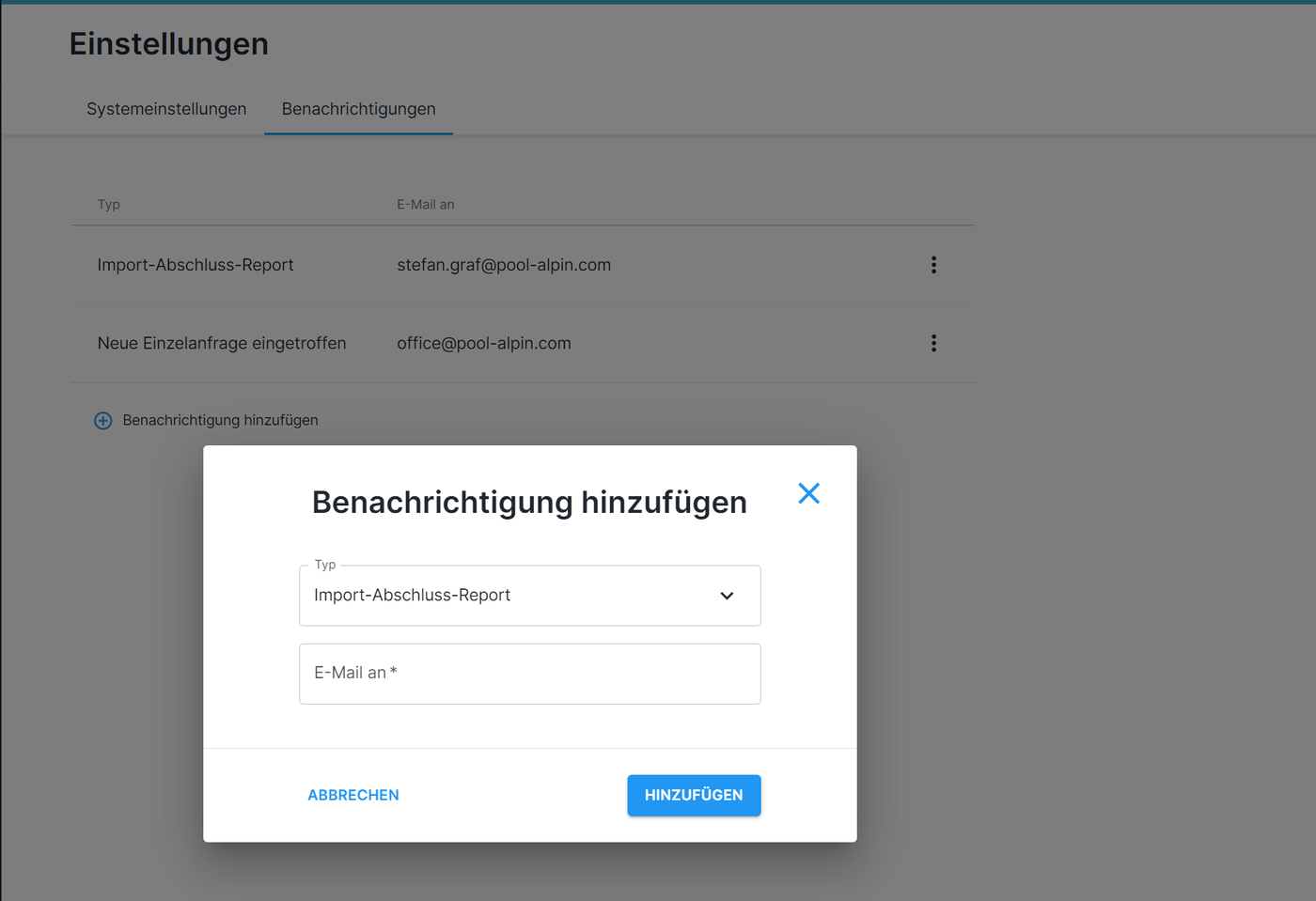Click the stefan.graf@pool-alpin.com email entry
Viewport: 1316px width, 901px height.
(504, 265)
